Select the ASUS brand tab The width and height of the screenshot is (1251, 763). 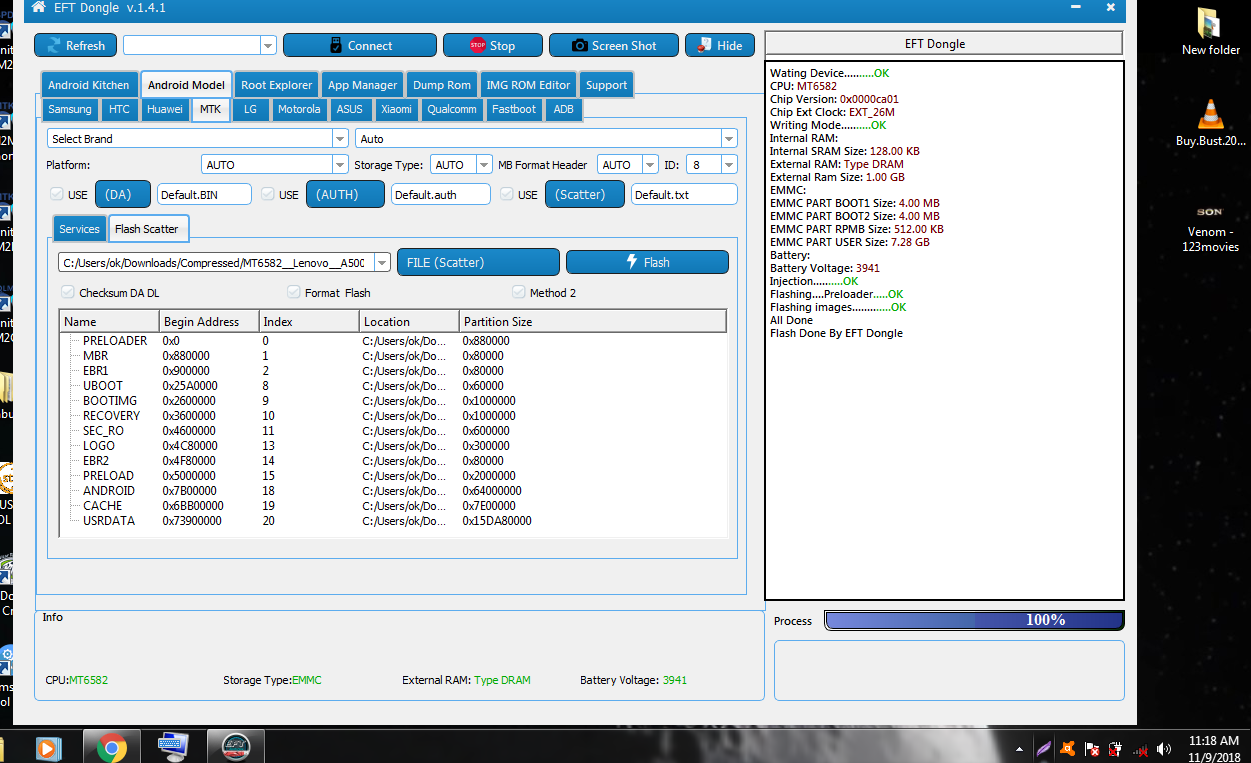pos(350,109)
